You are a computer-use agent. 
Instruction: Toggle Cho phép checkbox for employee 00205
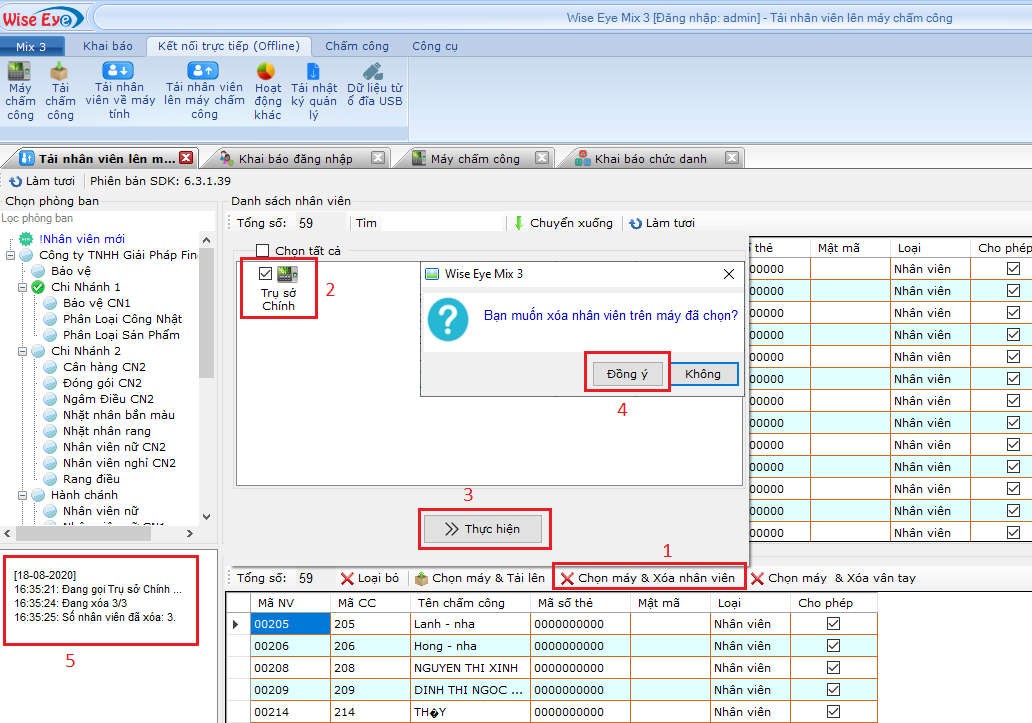[x=833, y=624]
